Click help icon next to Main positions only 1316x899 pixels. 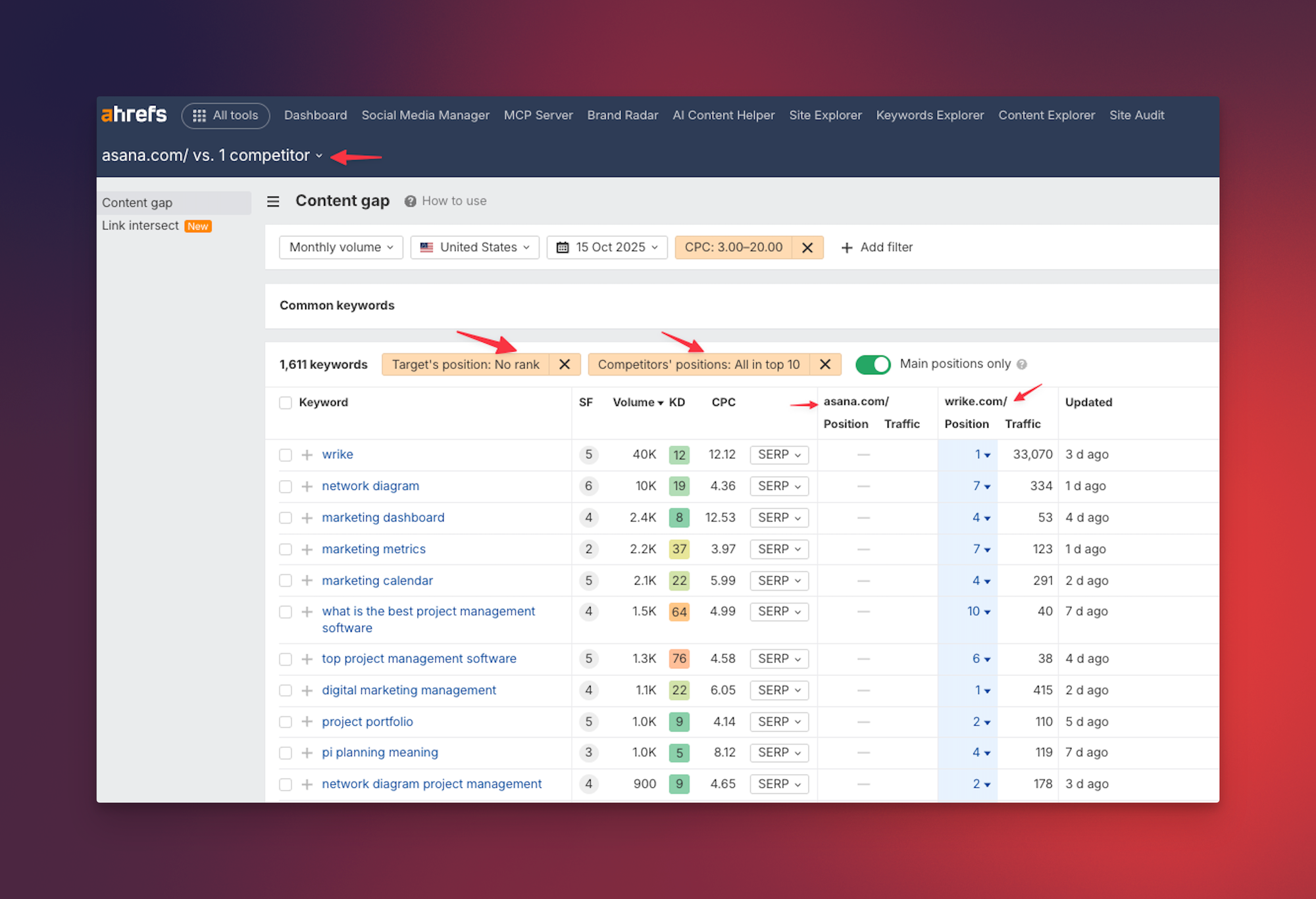[1022, 364]
